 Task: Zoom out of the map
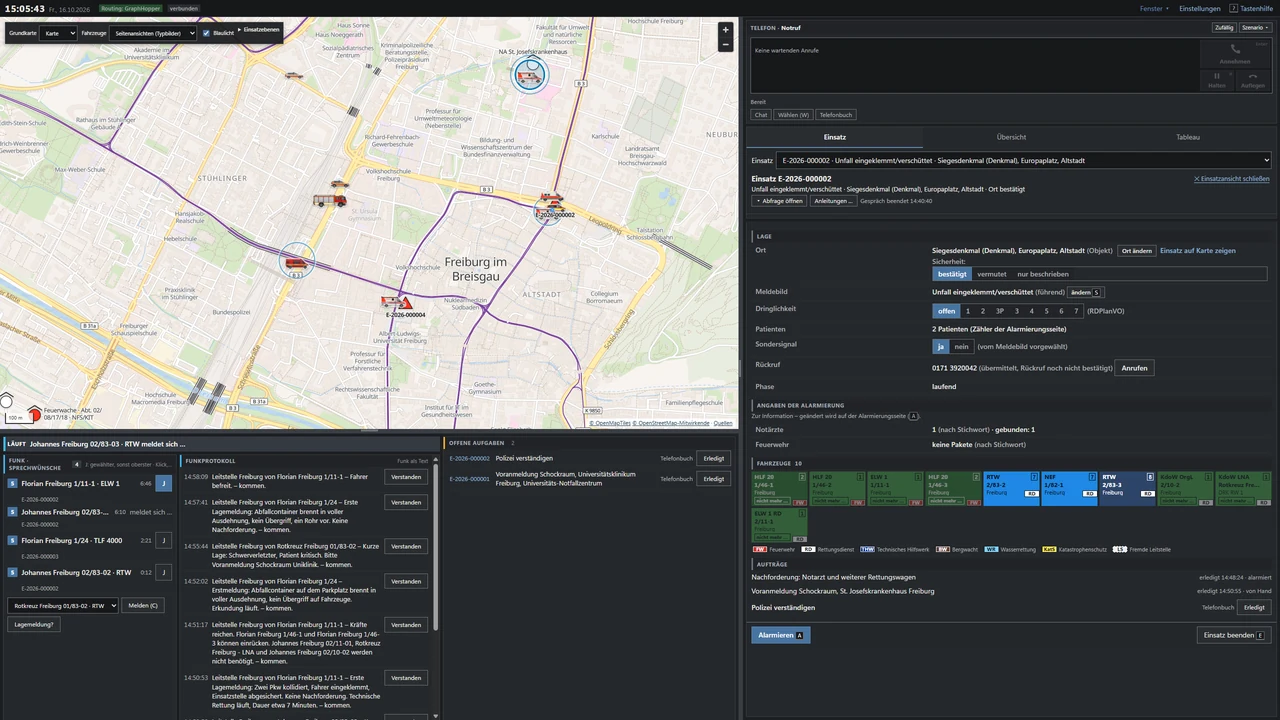click(725, 44)
